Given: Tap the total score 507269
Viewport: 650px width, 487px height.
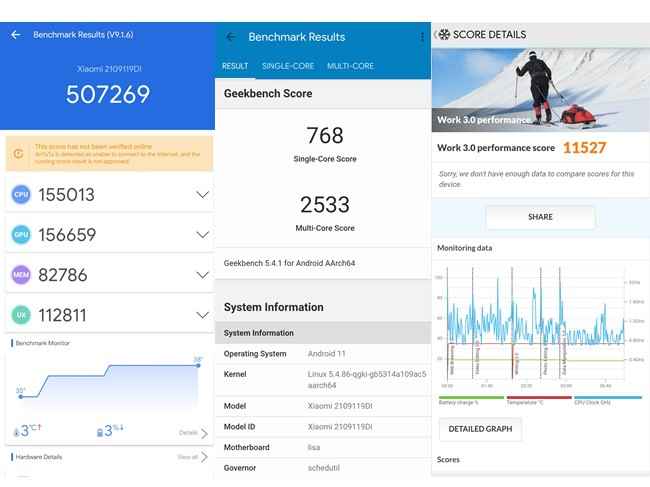Looking at the screenshot, I should click(x=108, y=94).
